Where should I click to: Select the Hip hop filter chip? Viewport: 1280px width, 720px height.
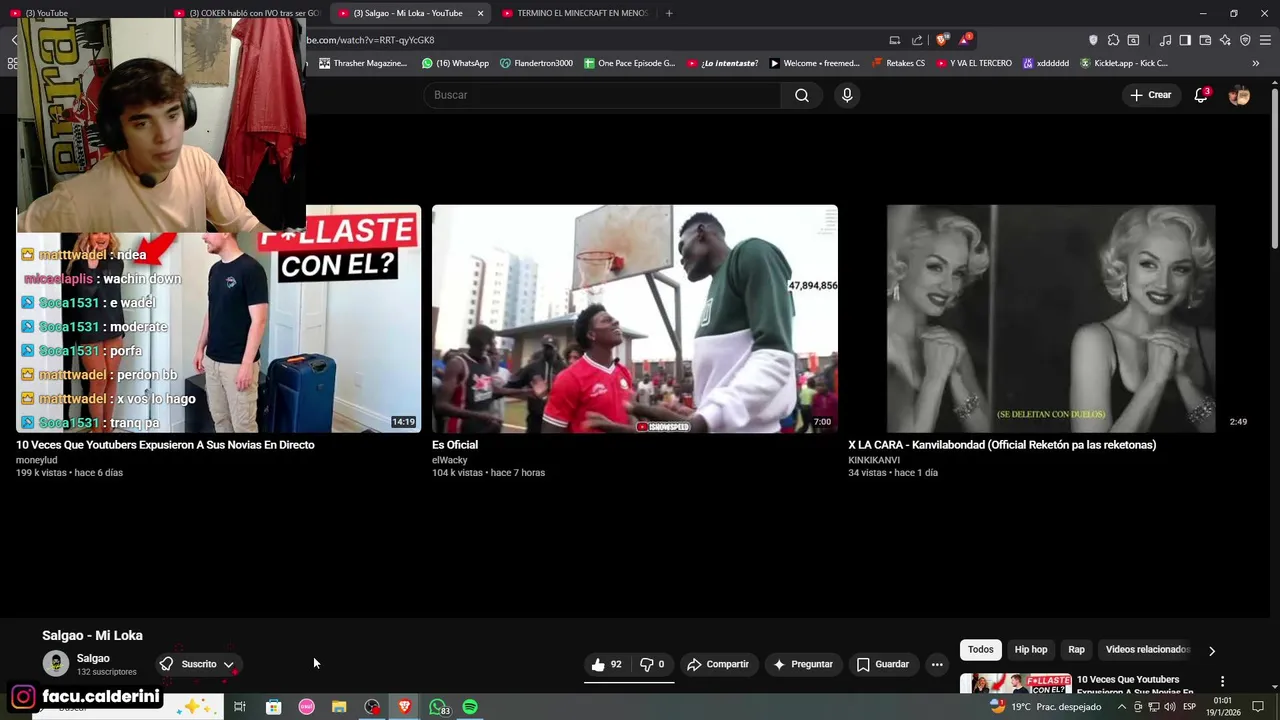(x=1031, y=650)
